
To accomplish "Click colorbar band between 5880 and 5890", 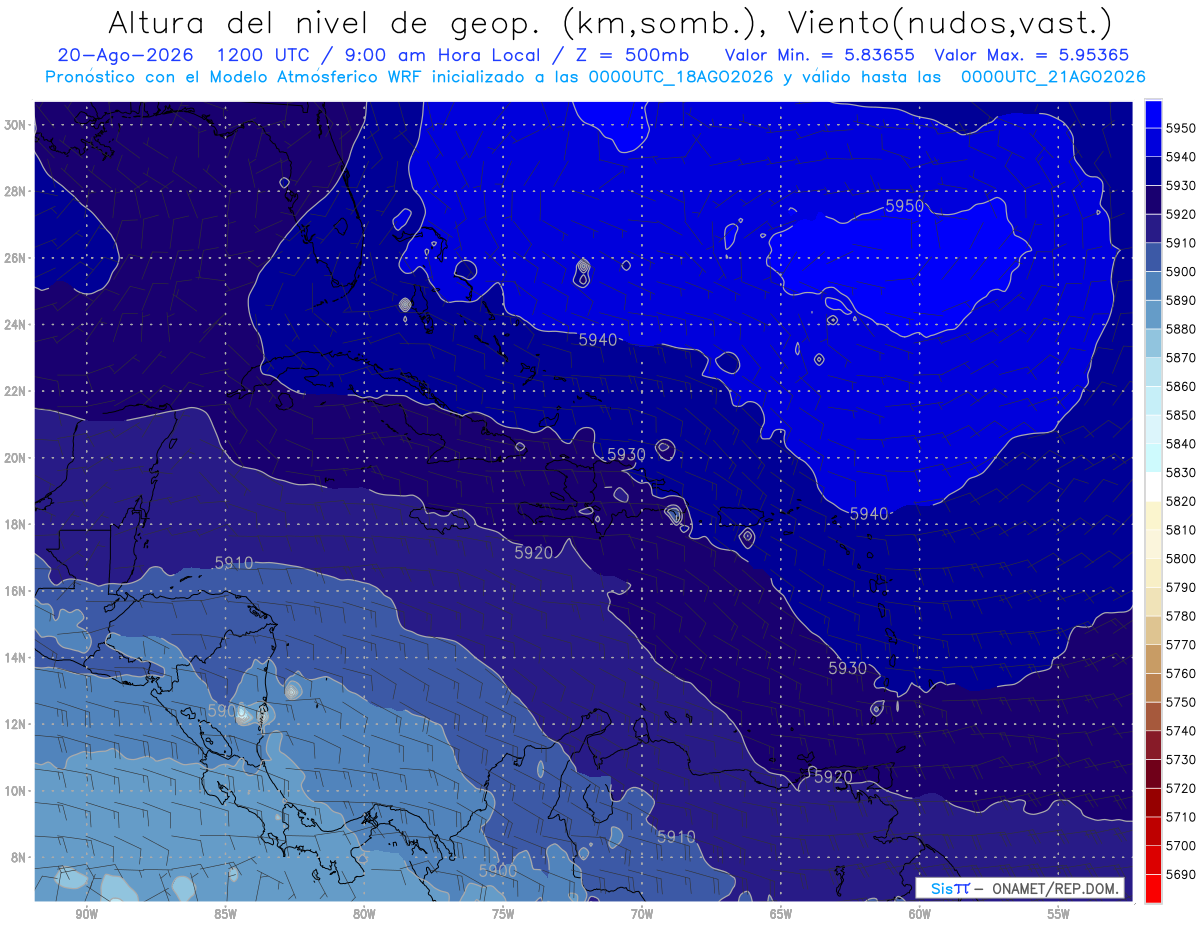I will click(1153, 314).
